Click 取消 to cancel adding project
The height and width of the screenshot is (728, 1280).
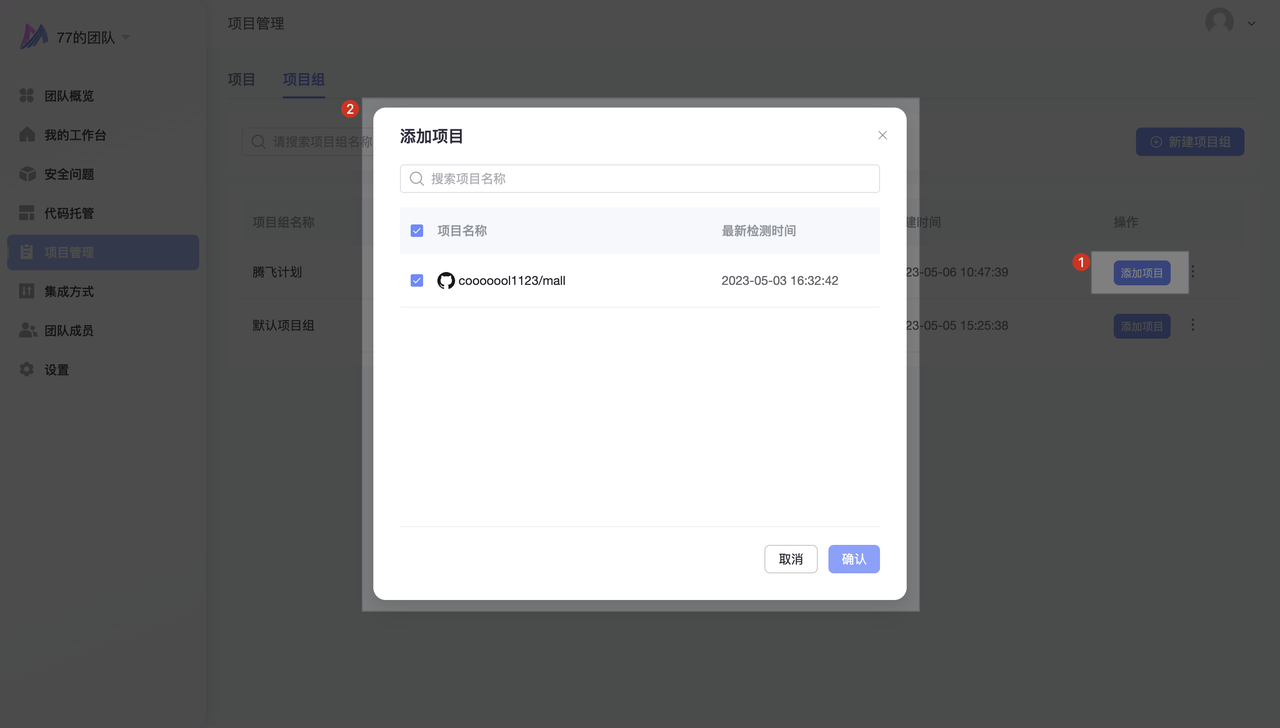pyautogui.click(x=790, y=559)
